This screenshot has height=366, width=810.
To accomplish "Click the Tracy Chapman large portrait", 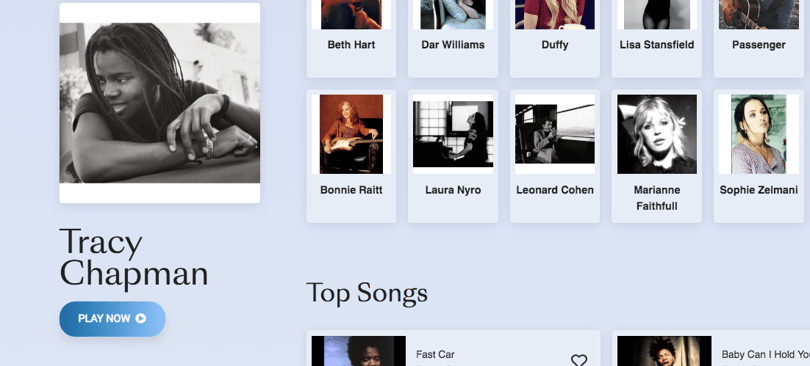I will (x=160, y=103).
